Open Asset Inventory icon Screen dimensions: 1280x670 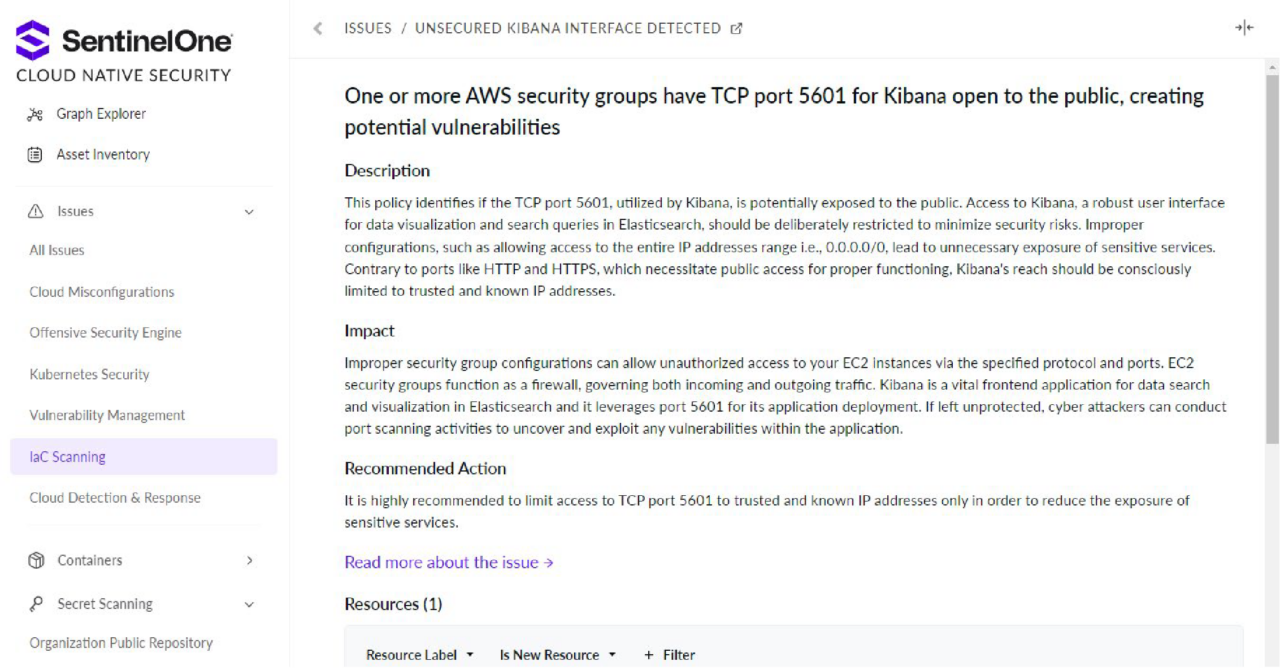[x=36, y=155]
